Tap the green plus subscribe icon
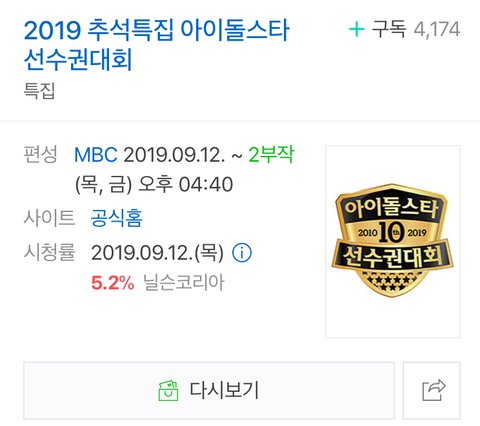The width and height of the screenshot is (480, 426). click(356, 29)
